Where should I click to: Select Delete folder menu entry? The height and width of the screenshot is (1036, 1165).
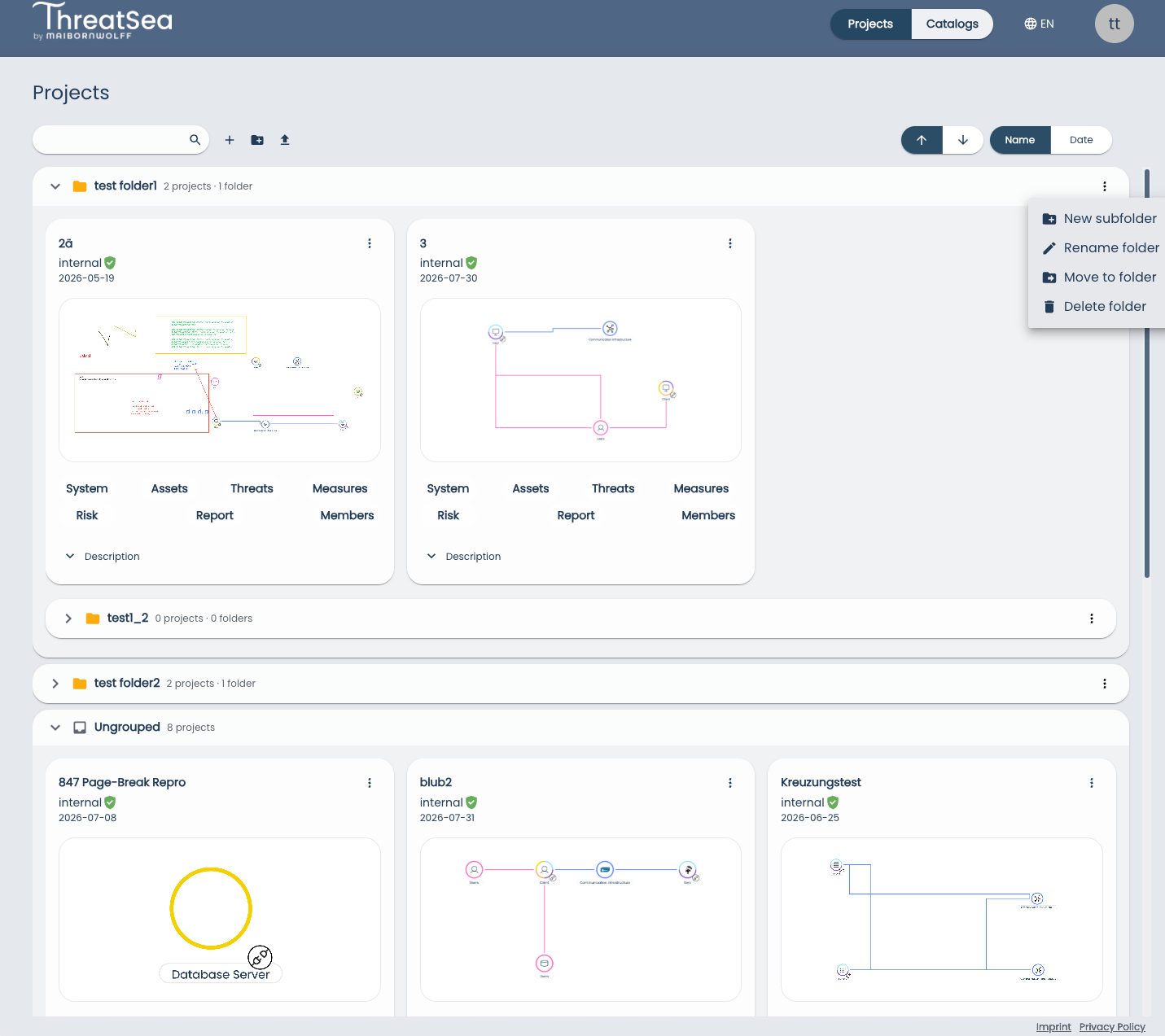[x=1101, y=307]
